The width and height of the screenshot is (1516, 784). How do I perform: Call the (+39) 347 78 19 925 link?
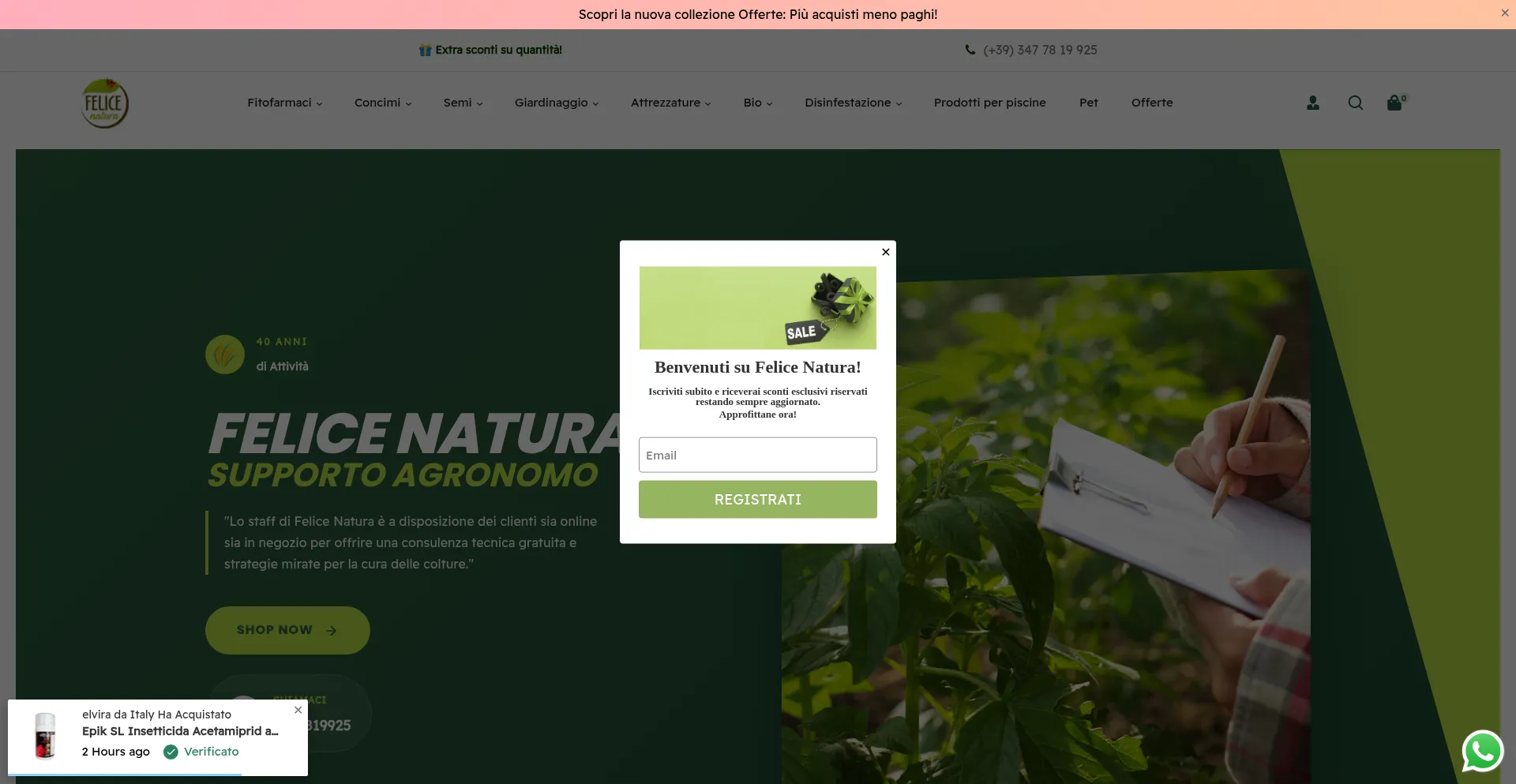pyautogui.click(x=1040, y=50)
